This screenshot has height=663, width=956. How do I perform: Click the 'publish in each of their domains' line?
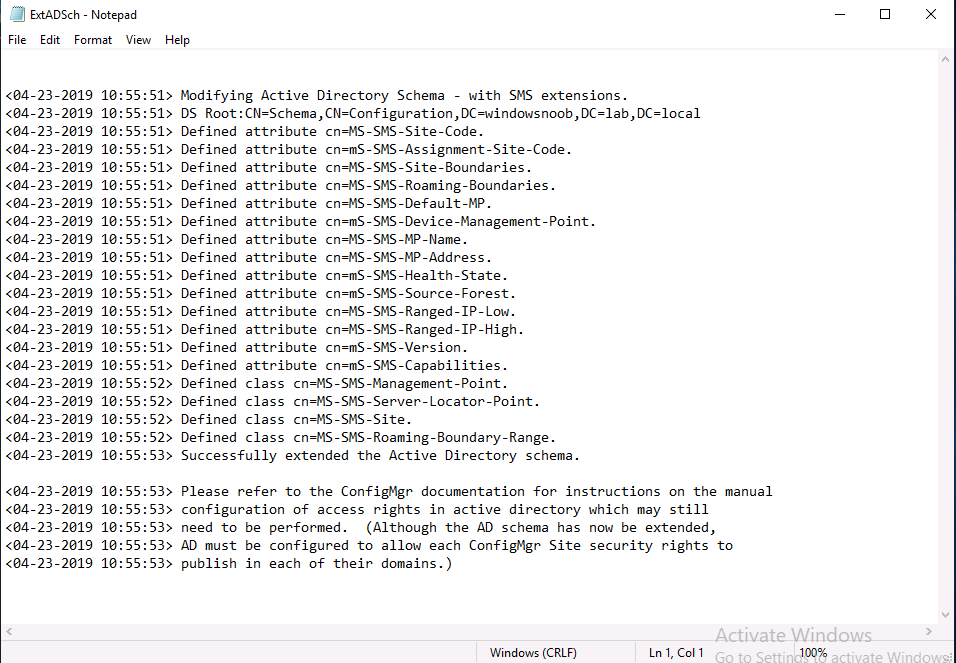[229, 564]
